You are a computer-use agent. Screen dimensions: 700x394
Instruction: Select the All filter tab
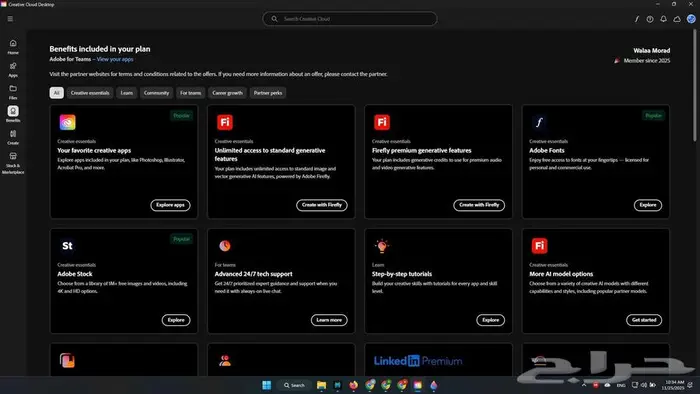click(57, 93)
